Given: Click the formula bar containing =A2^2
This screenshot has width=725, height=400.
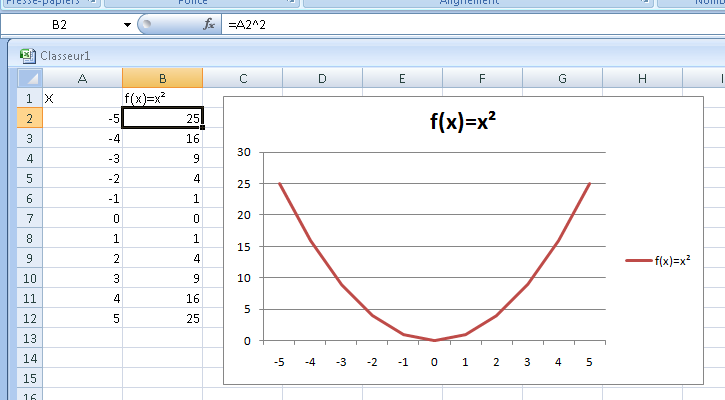Looking at the screenshot, I should [x=473, y=25].
